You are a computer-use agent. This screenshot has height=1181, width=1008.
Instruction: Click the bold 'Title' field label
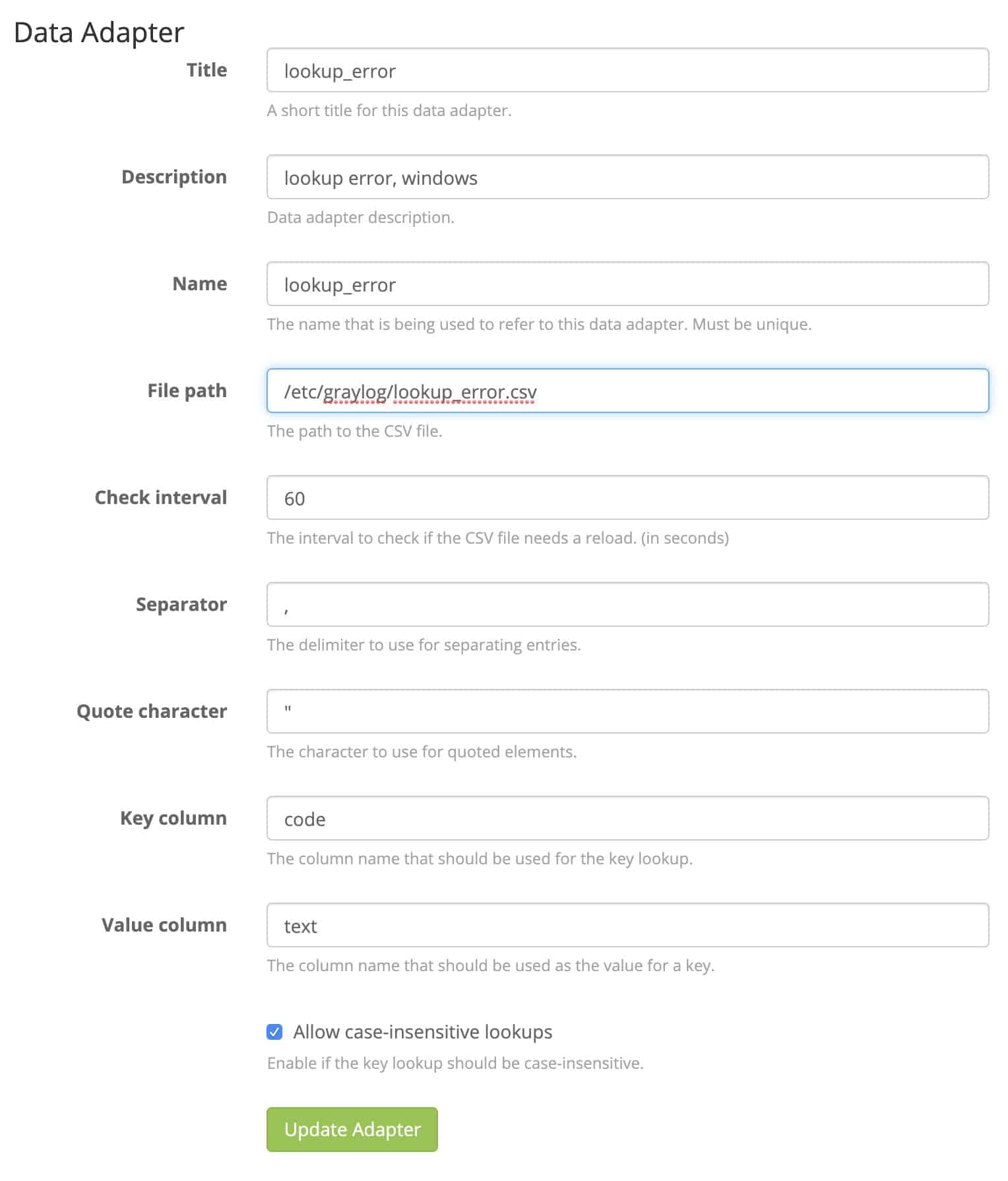[206, 70]
